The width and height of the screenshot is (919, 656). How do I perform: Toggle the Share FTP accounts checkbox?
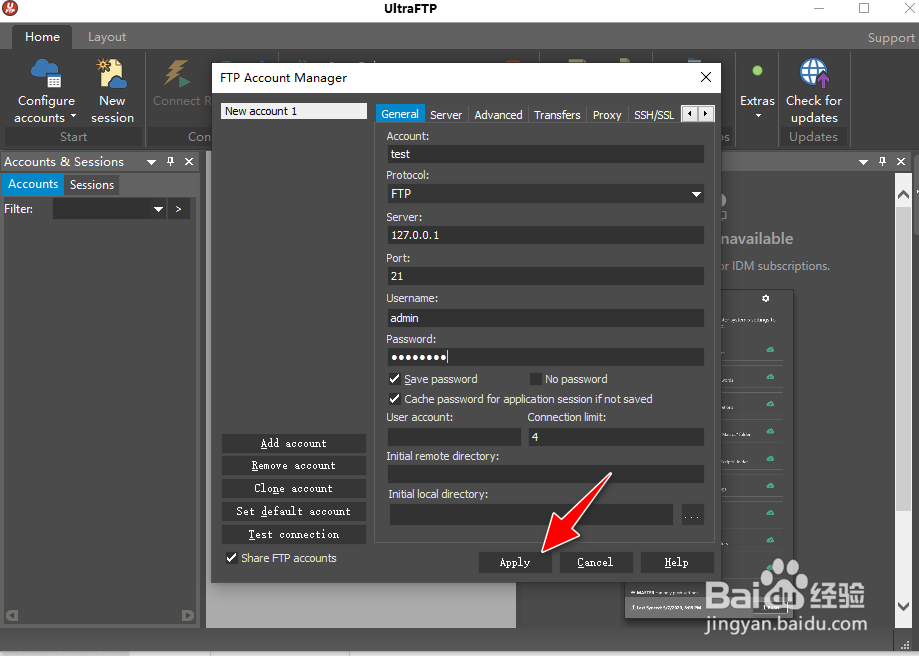click(232, 558)
